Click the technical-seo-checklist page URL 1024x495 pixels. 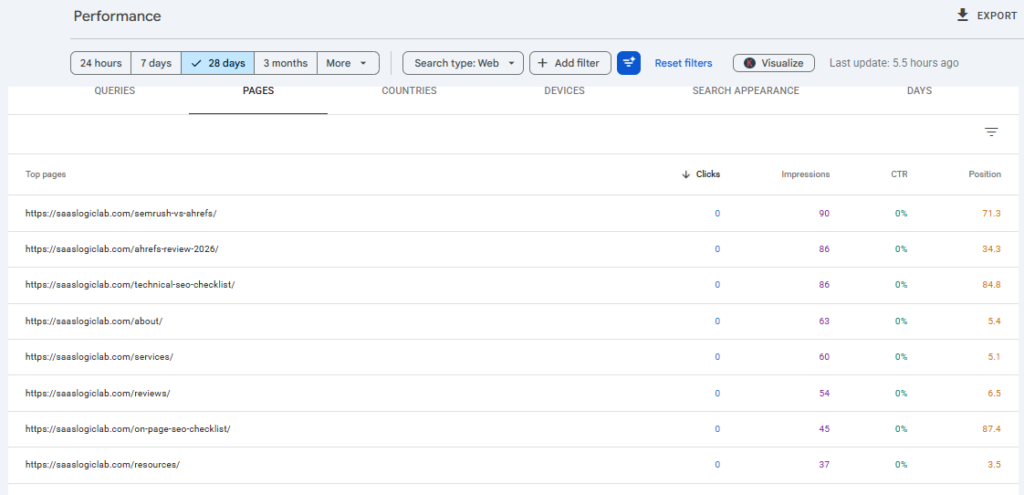(130, 285)
